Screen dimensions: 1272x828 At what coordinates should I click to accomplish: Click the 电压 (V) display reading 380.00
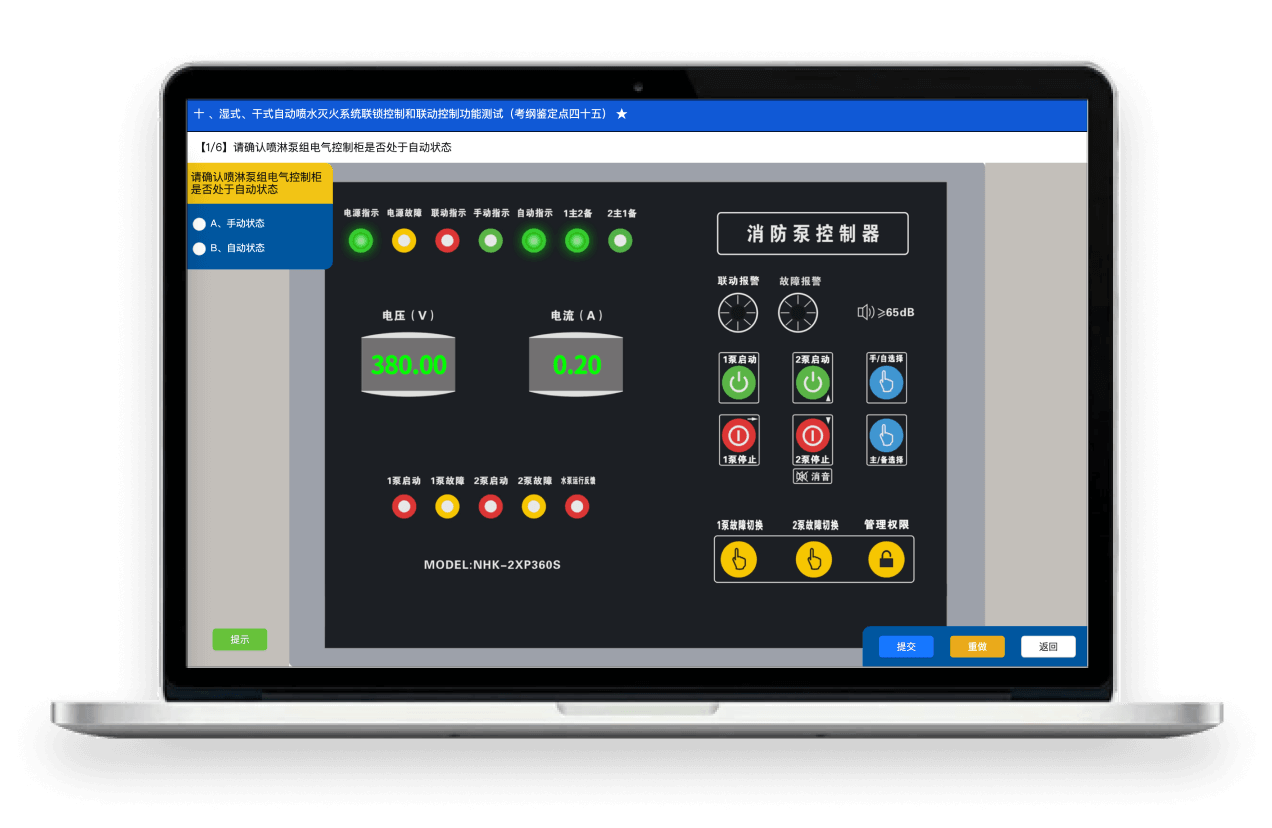point(408,365)
